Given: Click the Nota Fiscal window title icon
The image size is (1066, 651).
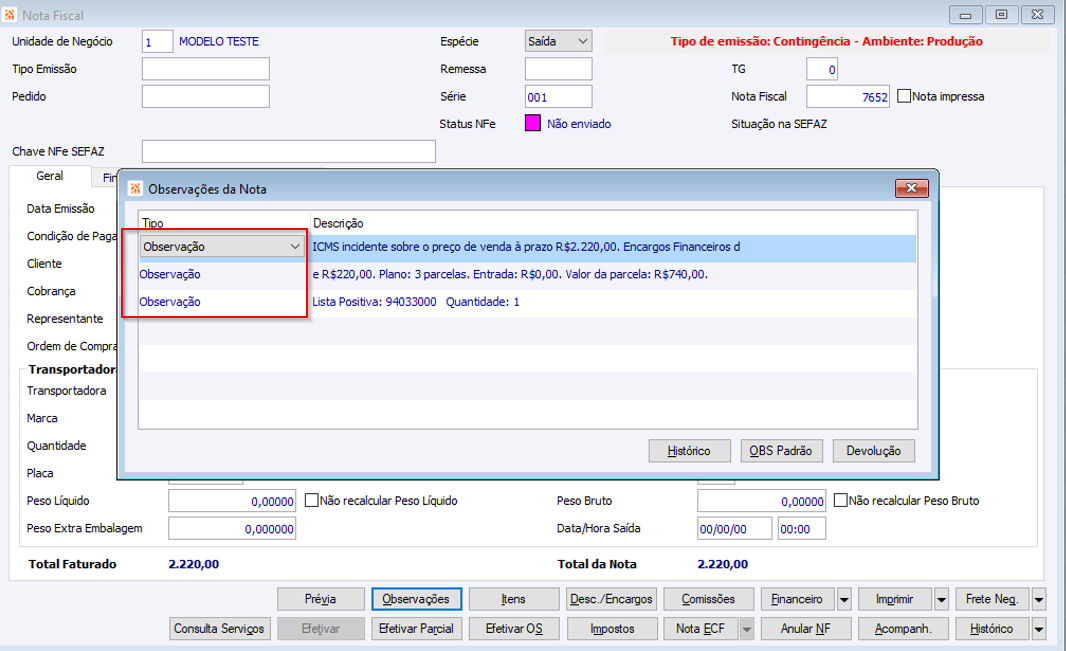Looking at the screenshot, I should coord(10,14).
